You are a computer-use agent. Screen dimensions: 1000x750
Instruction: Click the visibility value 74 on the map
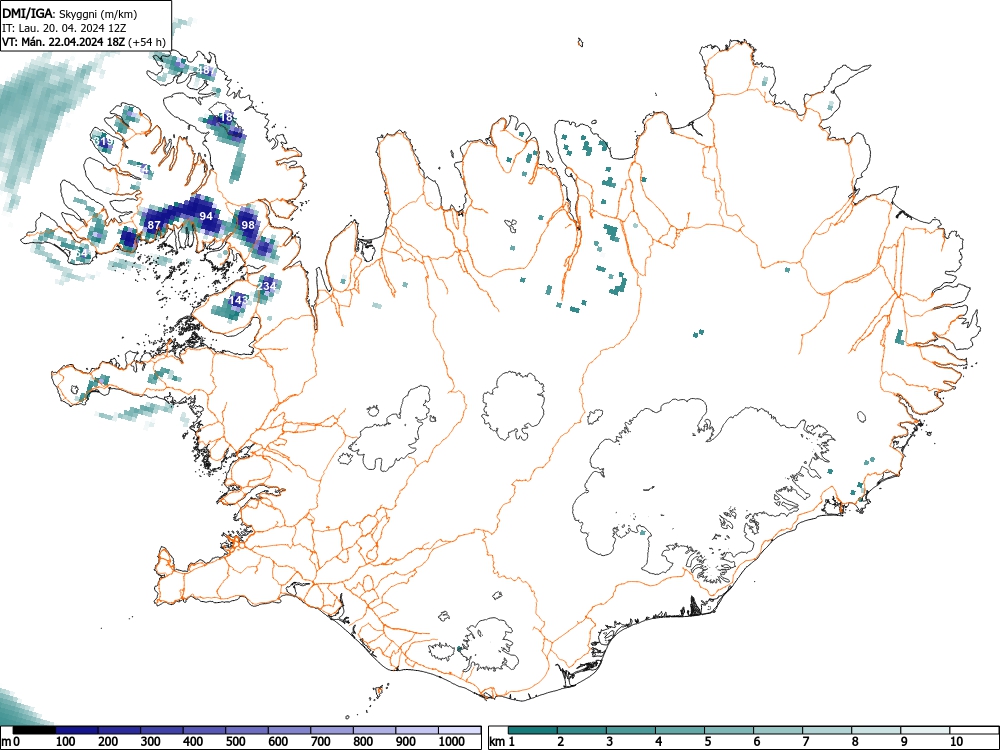145,170
